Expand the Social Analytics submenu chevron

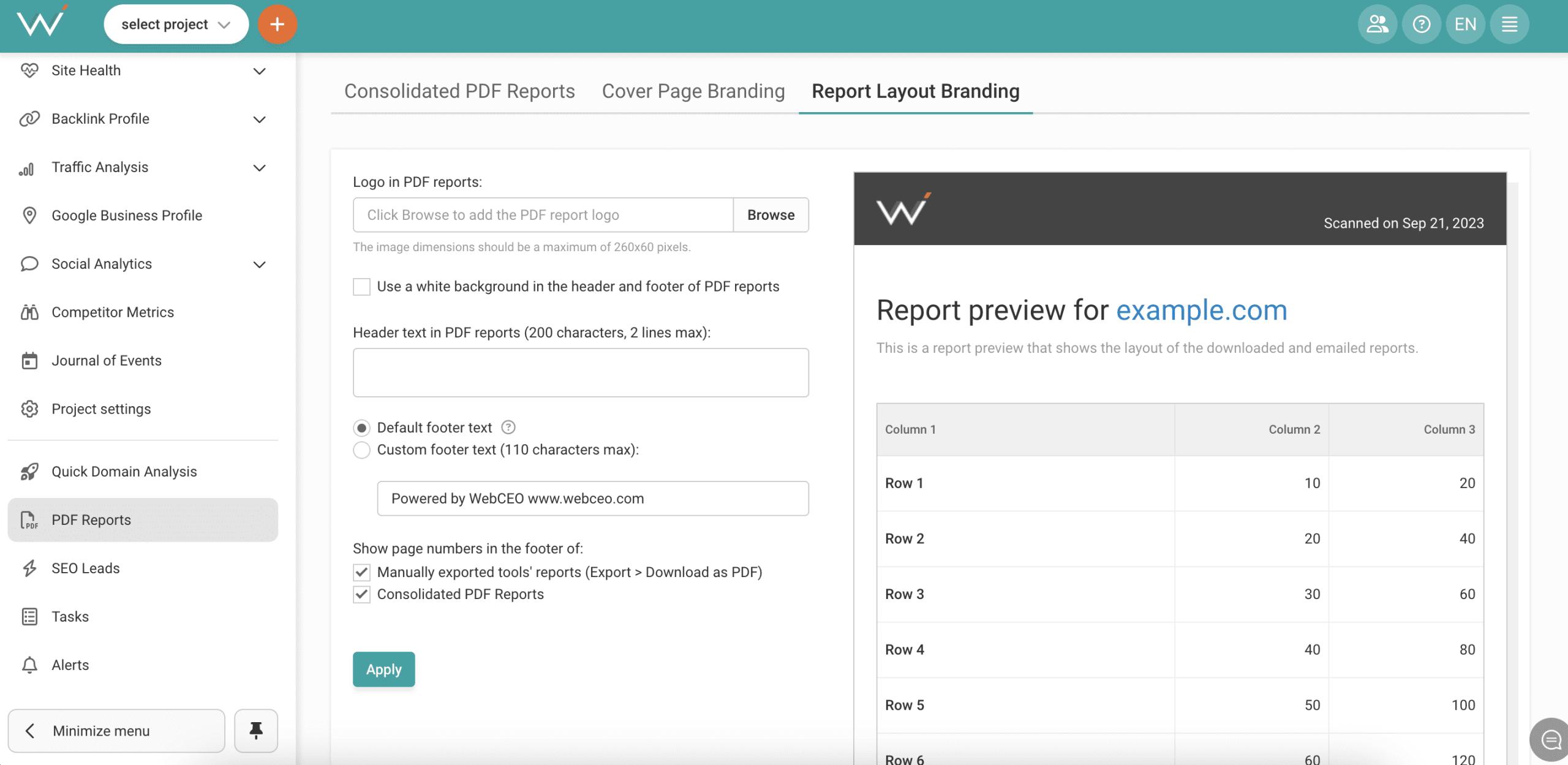(x=260, y=265)
